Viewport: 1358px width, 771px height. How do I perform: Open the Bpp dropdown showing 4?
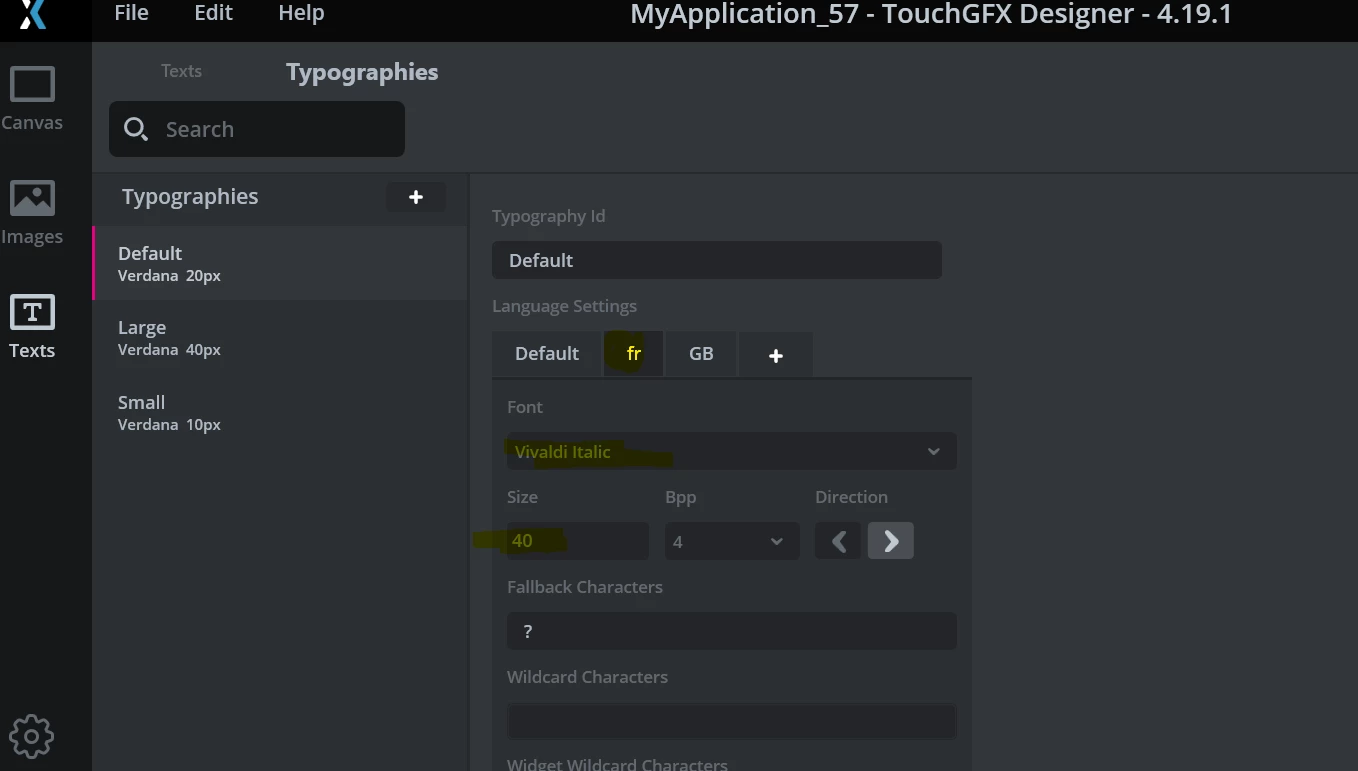point(732,541)
